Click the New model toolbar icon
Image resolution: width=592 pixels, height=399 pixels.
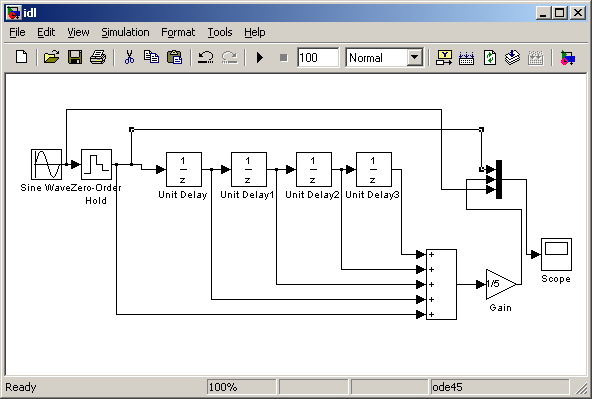point(22,58)
